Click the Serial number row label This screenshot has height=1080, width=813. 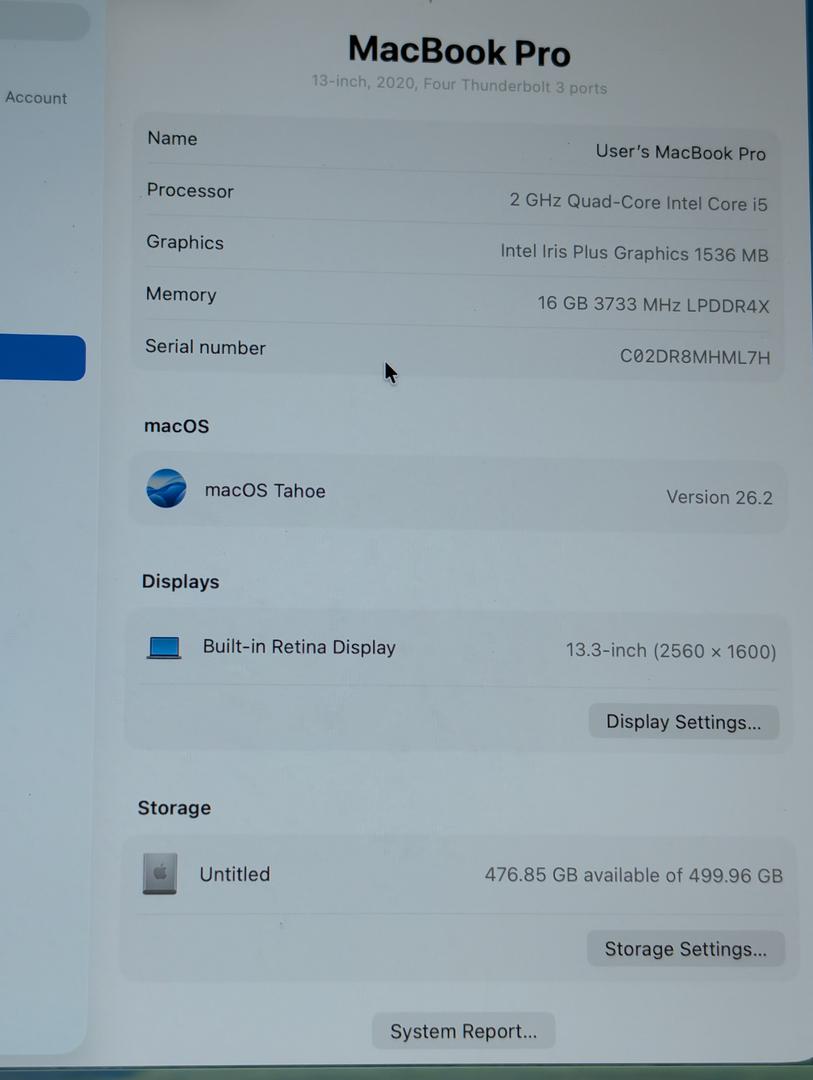click(205, 347)
